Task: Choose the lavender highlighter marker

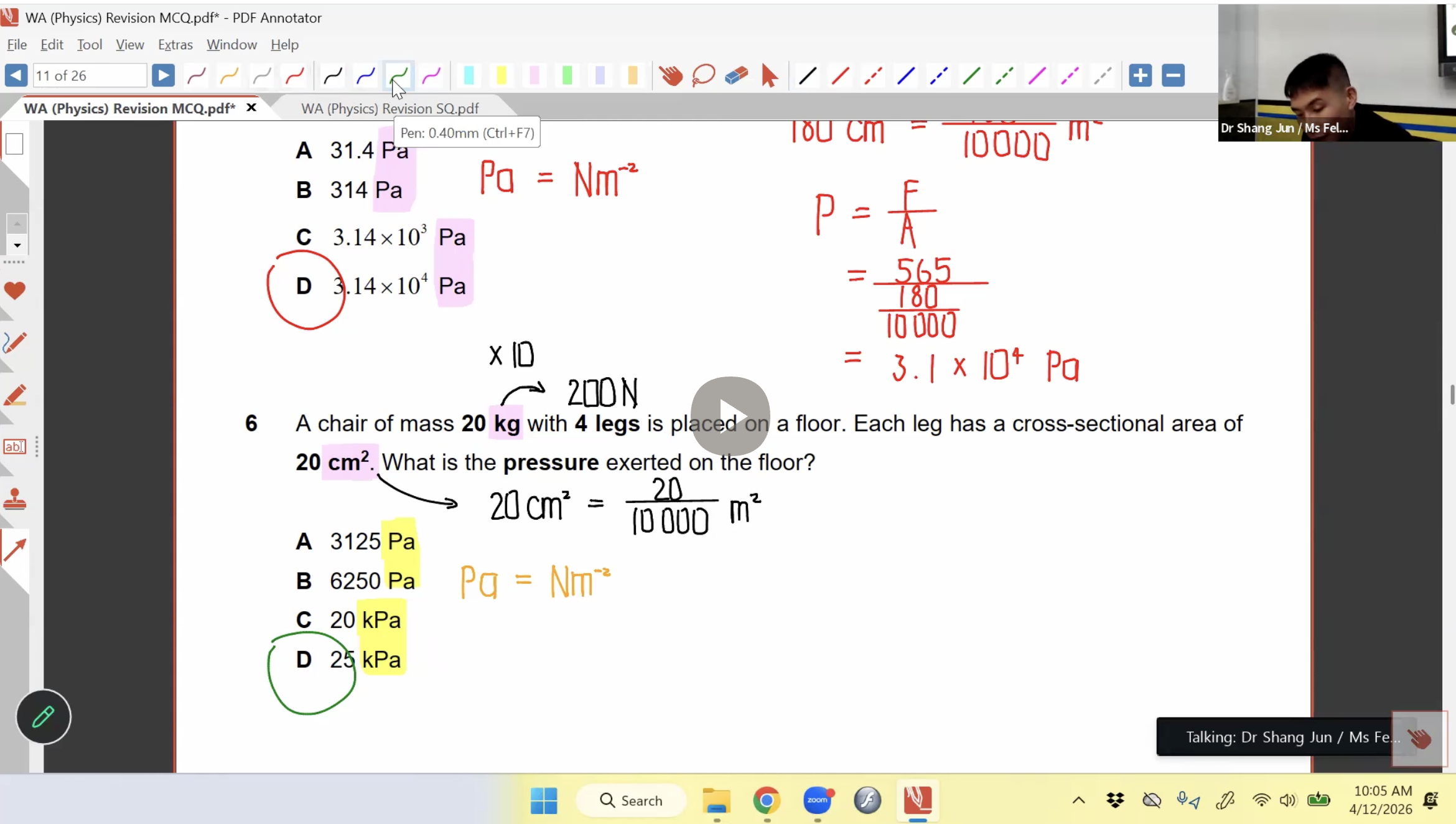Action: coord(600,75)
